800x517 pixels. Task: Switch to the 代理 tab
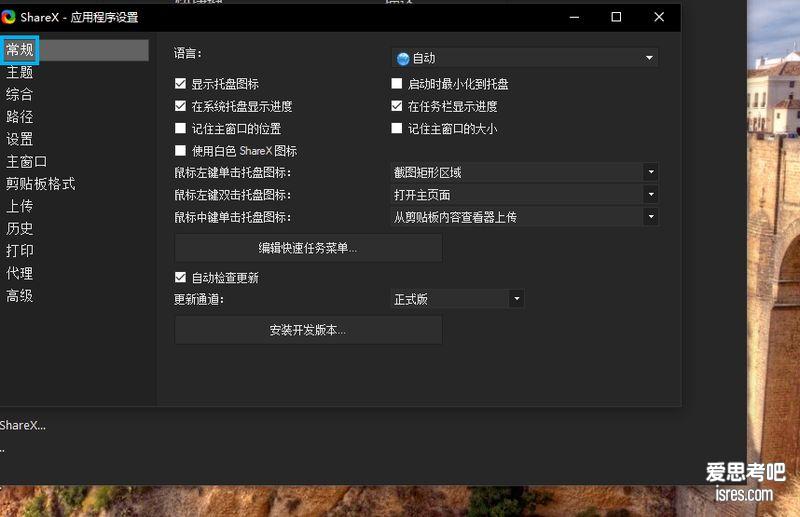click(x=20, y=273)
